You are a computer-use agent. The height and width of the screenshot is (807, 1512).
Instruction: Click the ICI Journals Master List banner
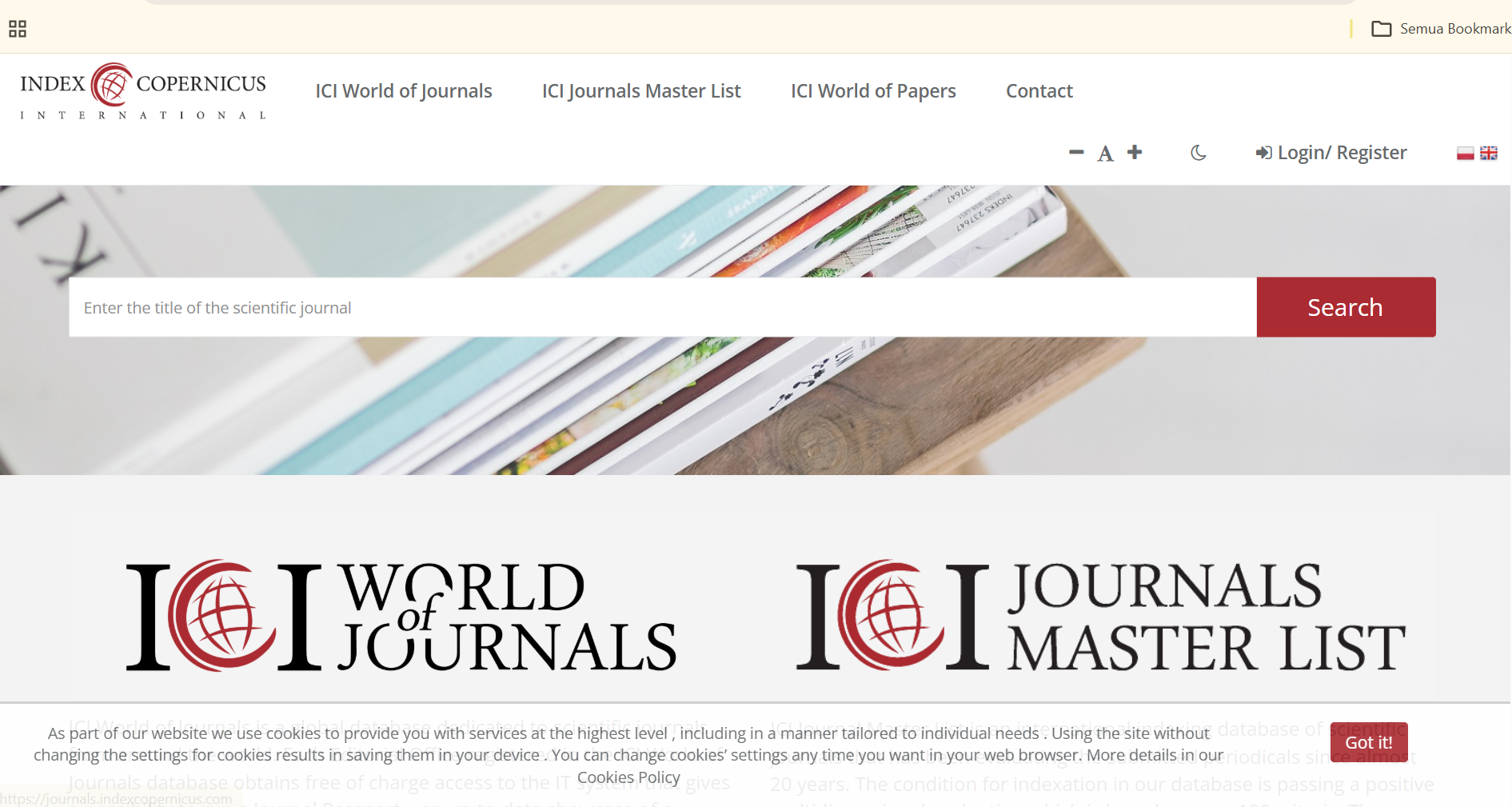point(1101,616)
